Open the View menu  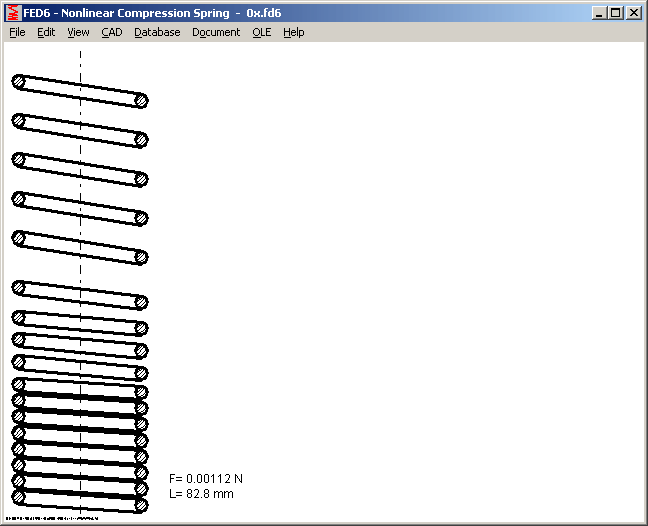click(78, 32)
